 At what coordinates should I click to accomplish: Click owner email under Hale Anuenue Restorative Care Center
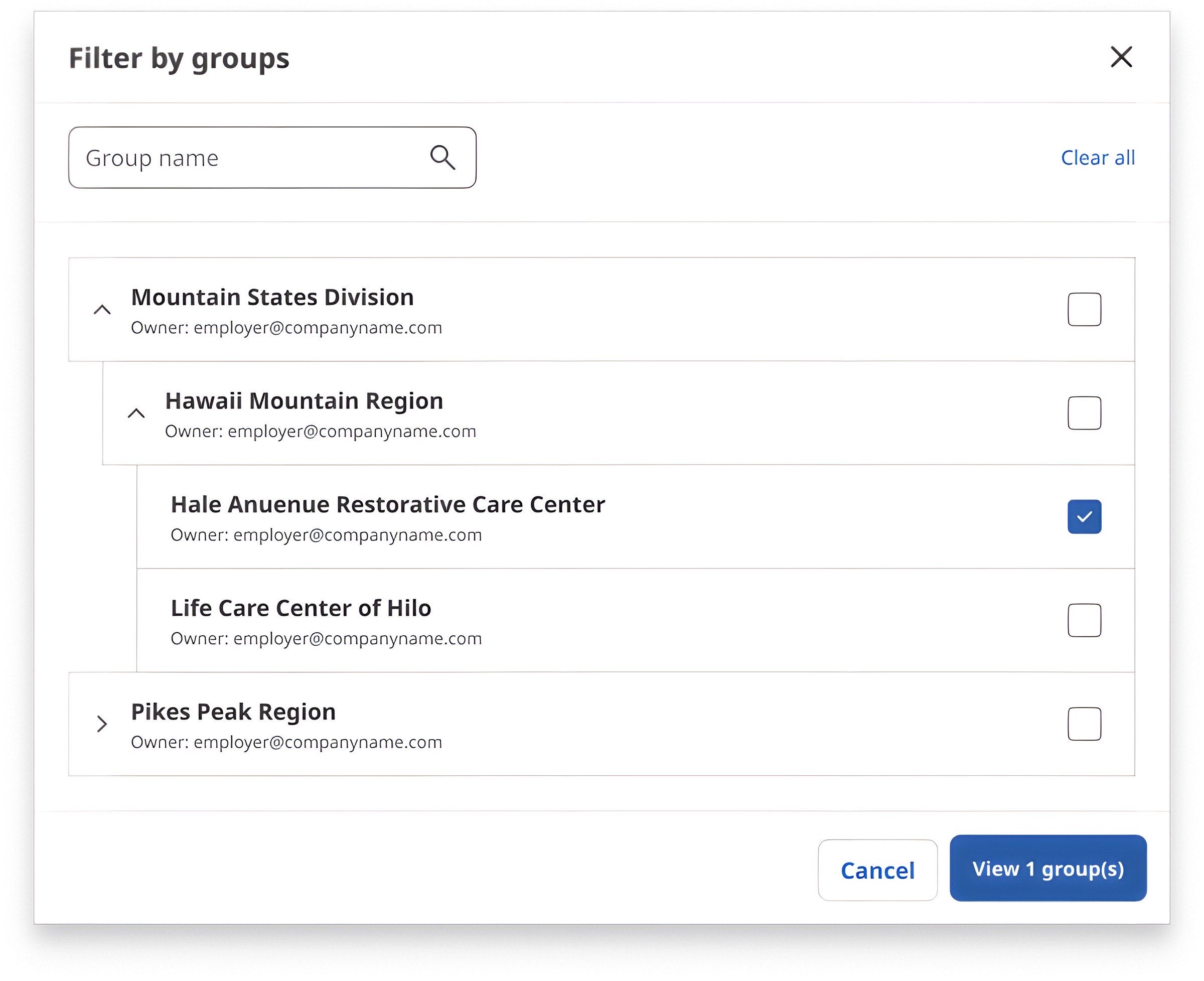[x=358, y=534]
